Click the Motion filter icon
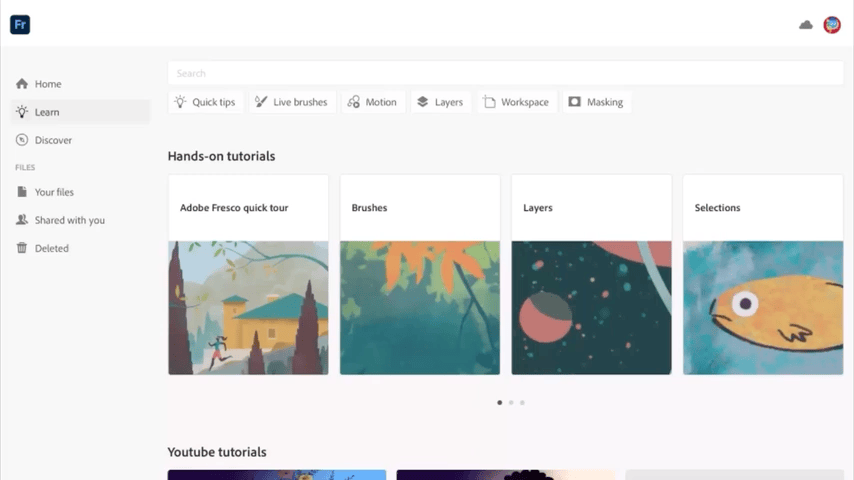This screenshot has height=480, width=854. click(353, 102)
